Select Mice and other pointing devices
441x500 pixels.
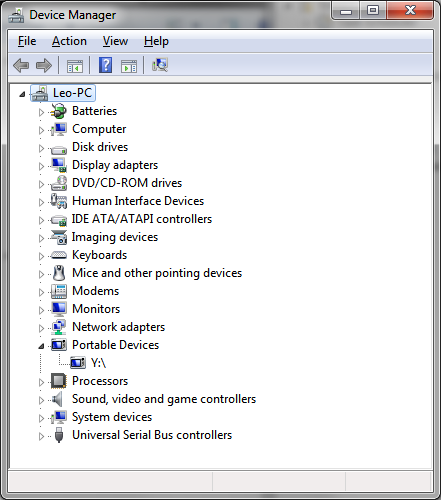[x=157, y=273]
